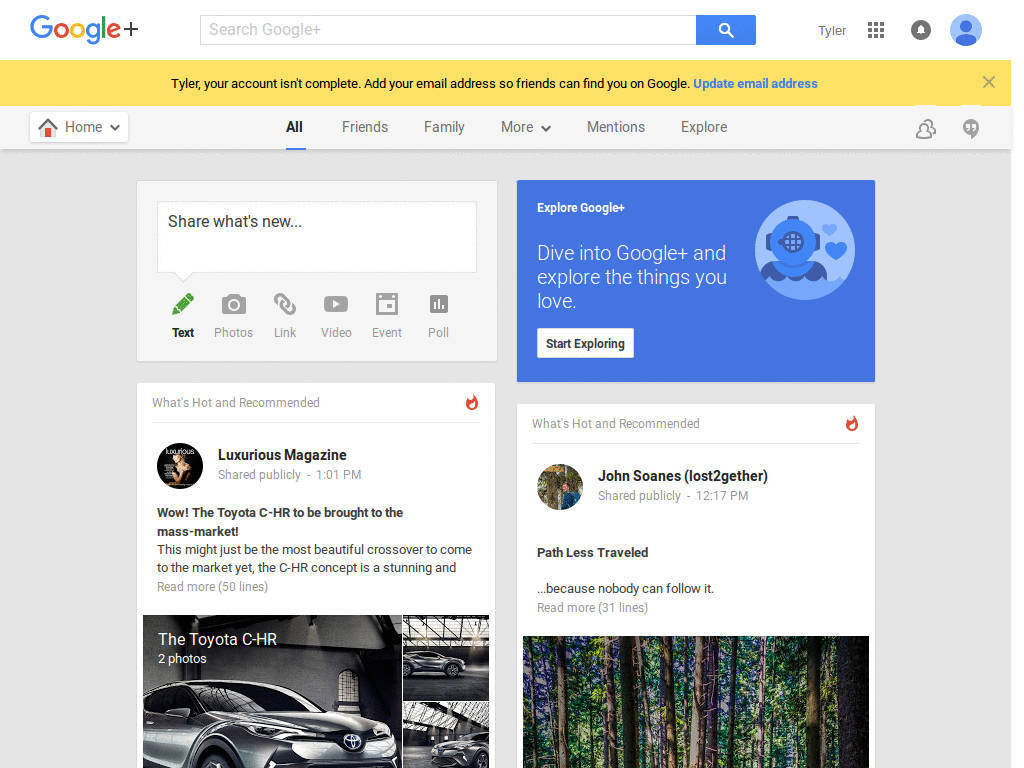
Task: Open the Google apps grid
Action: coord(876,30)
